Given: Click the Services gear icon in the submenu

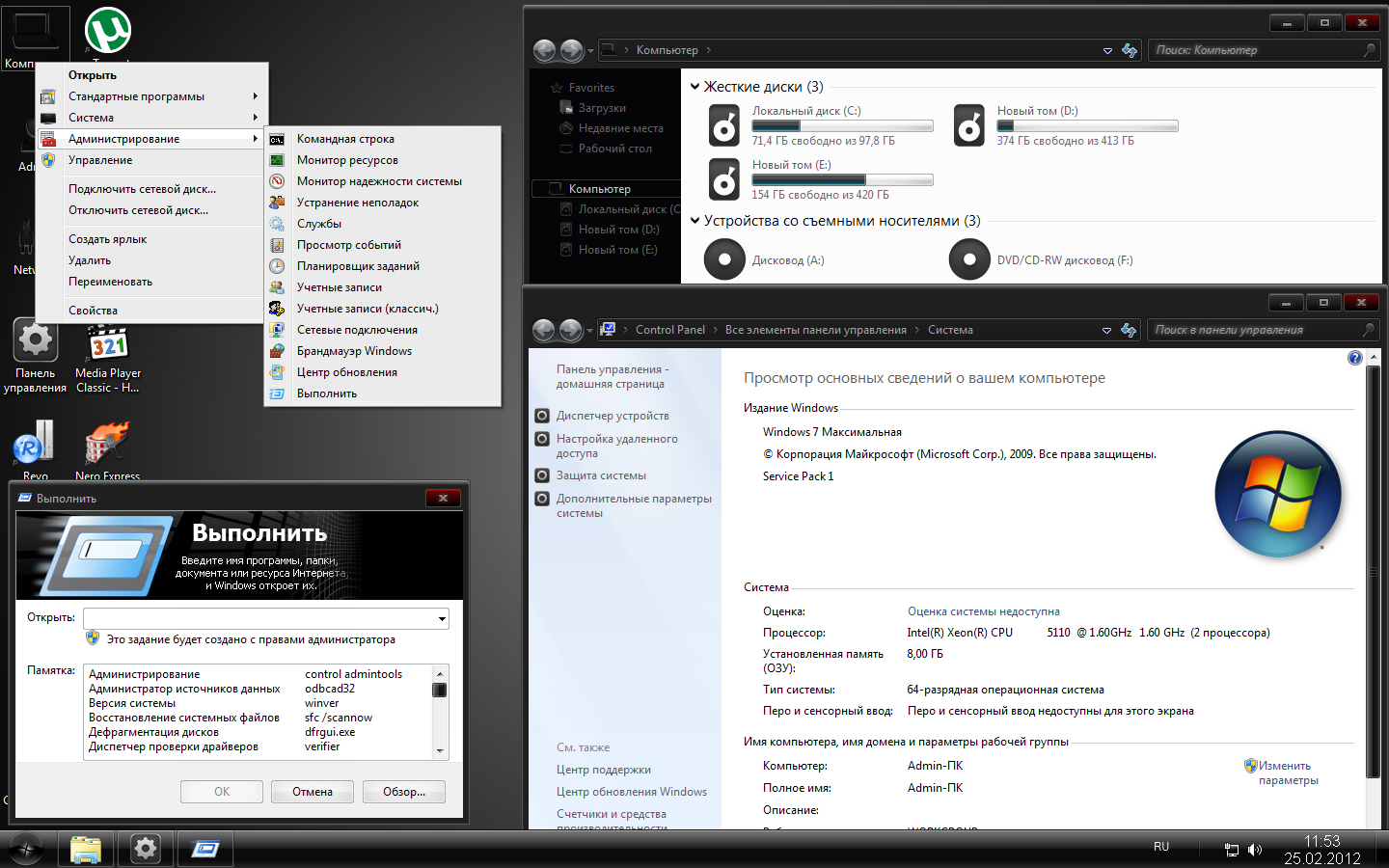Looking at the screenshot, I should coord(277,224).
